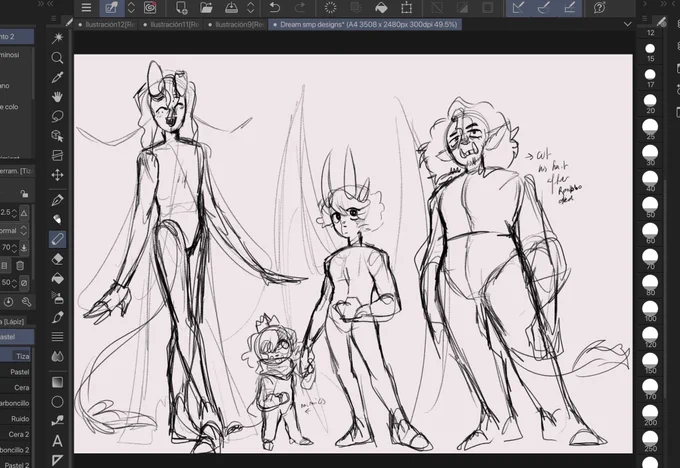Select the Pastel sub tool
Viewport: 680px width, 468px height.
[16, 372]
